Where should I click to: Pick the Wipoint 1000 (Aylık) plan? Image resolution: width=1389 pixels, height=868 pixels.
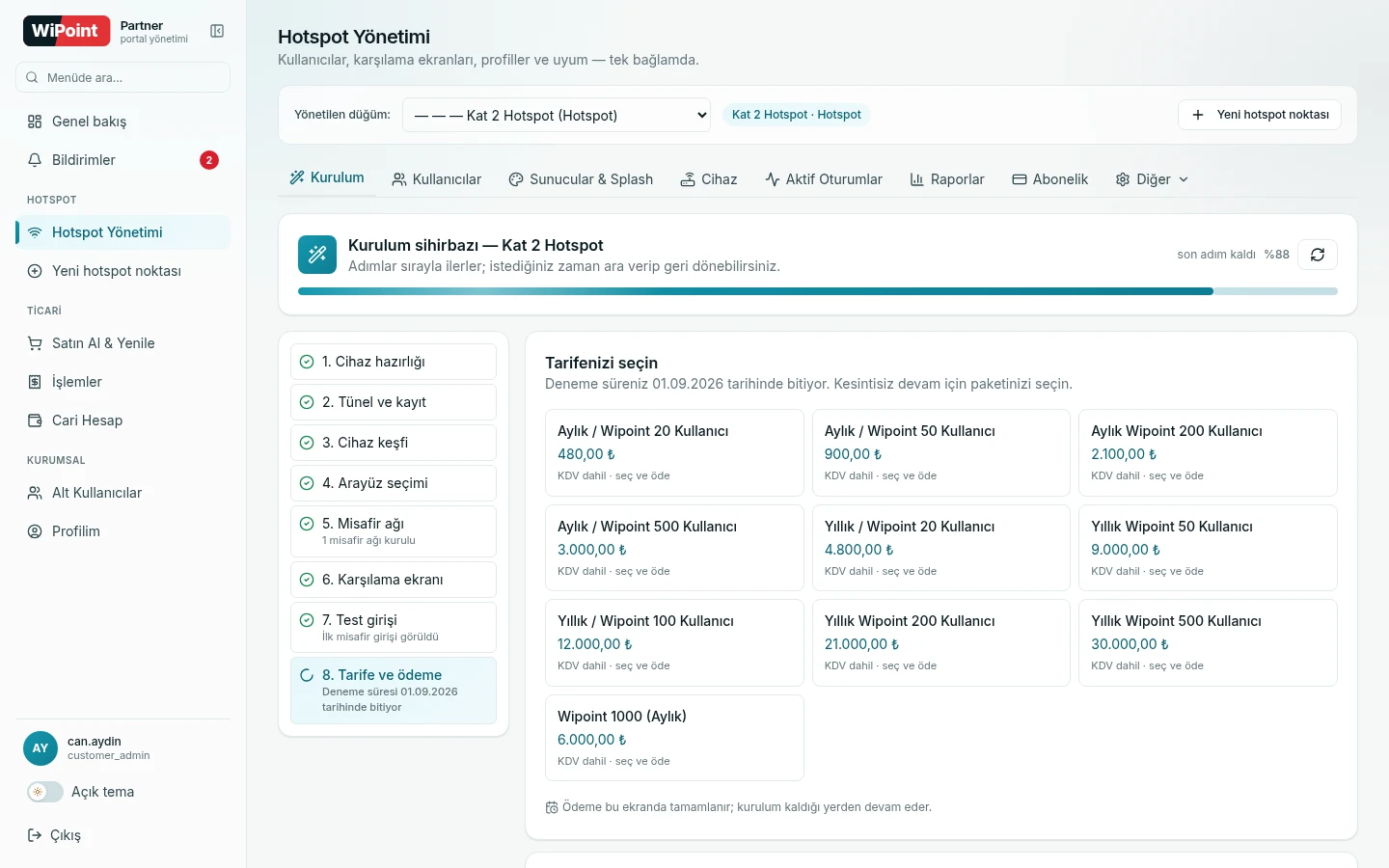[x=674, y=738]
